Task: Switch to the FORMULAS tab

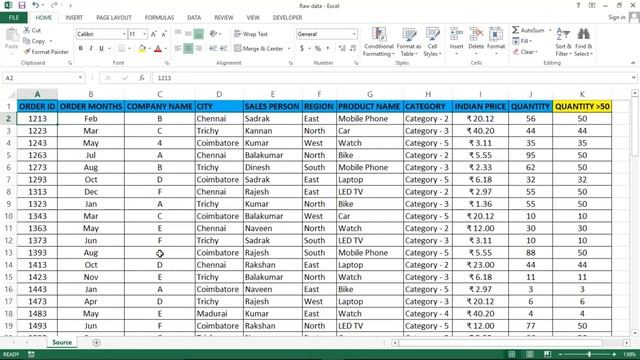Action: tap(159, 18)
